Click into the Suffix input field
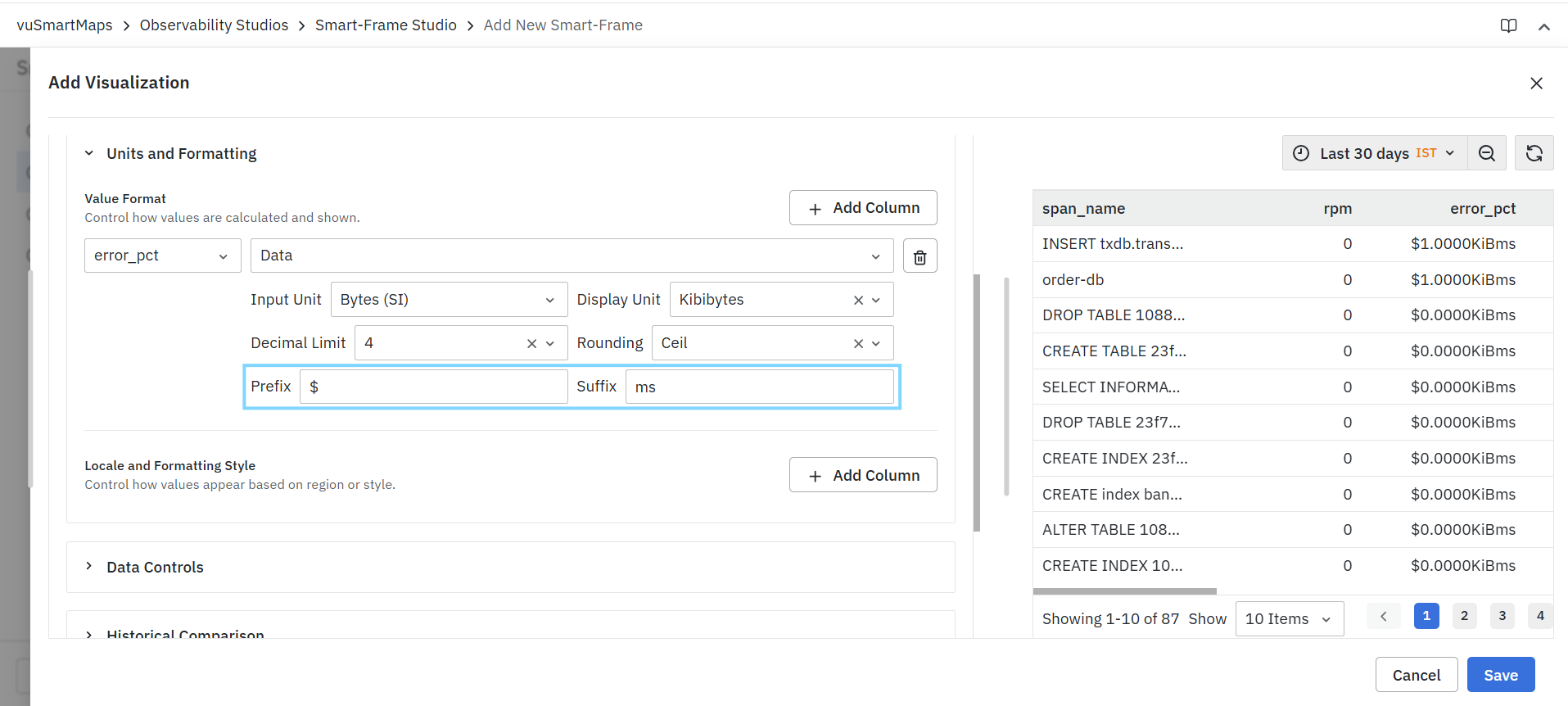1568x706 pixels. (760, 387)
